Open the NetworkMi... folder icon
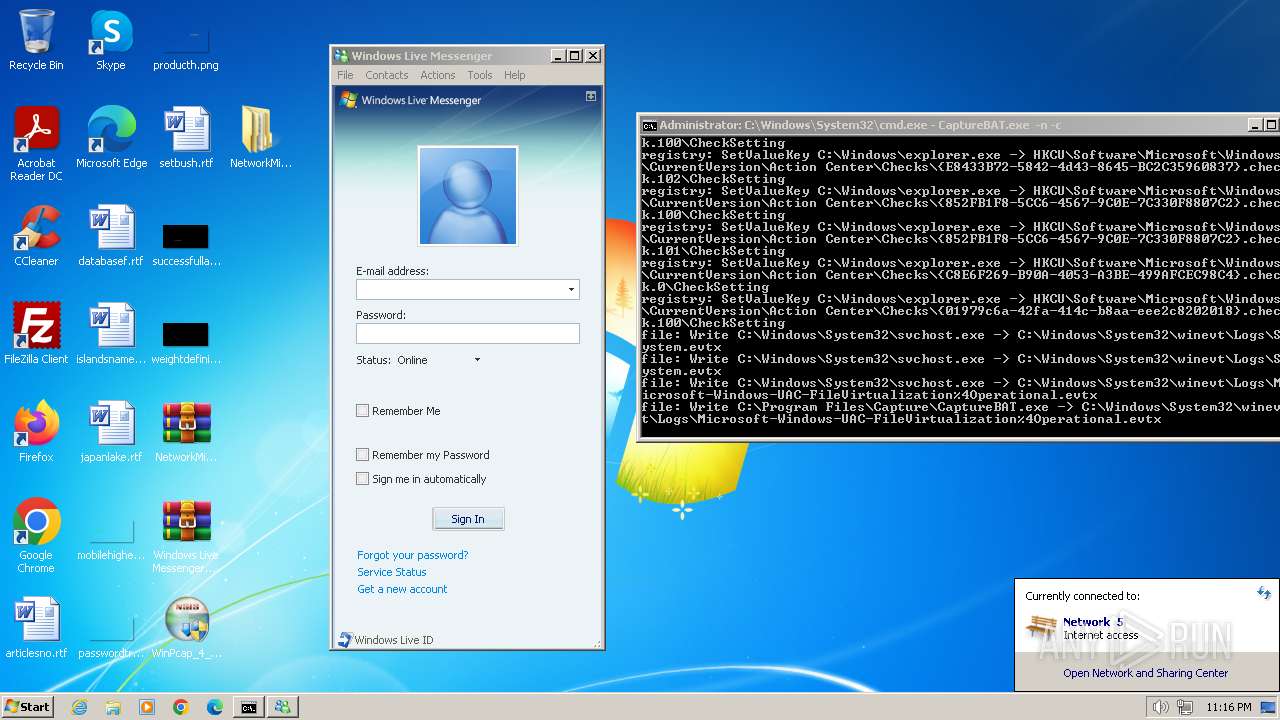 coord(260,138)
